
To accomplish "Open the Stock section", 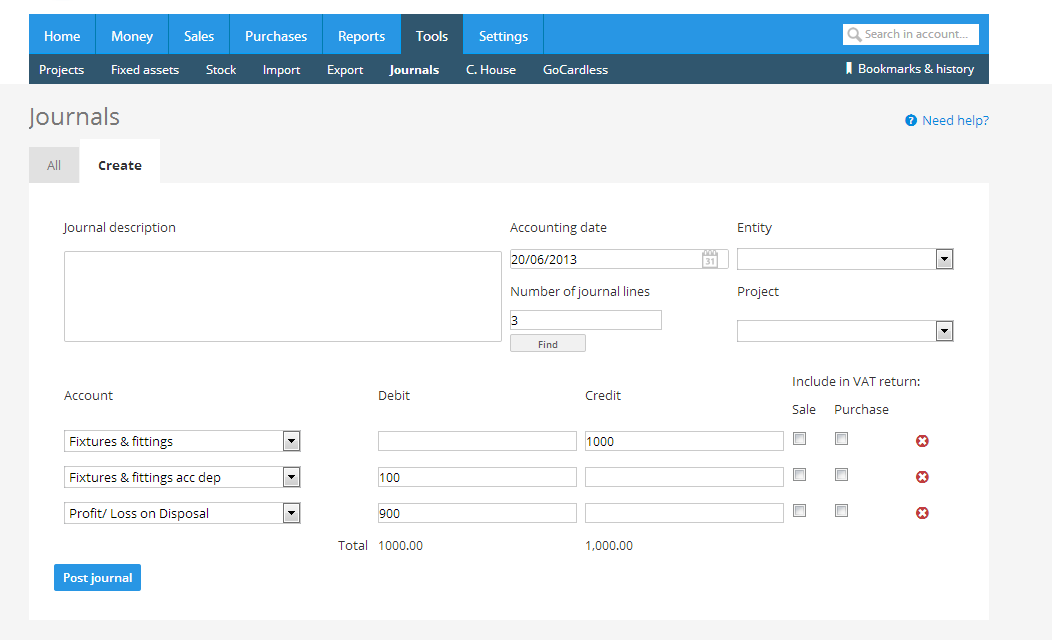I will pos(221,69).
